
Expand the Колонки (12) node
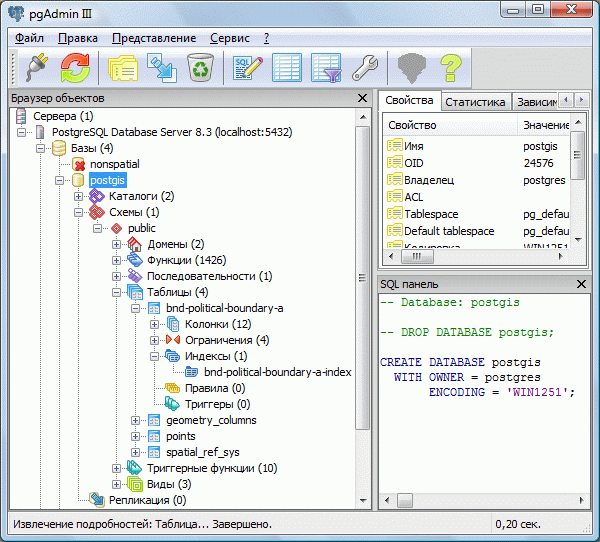click(x=154, y=324)
